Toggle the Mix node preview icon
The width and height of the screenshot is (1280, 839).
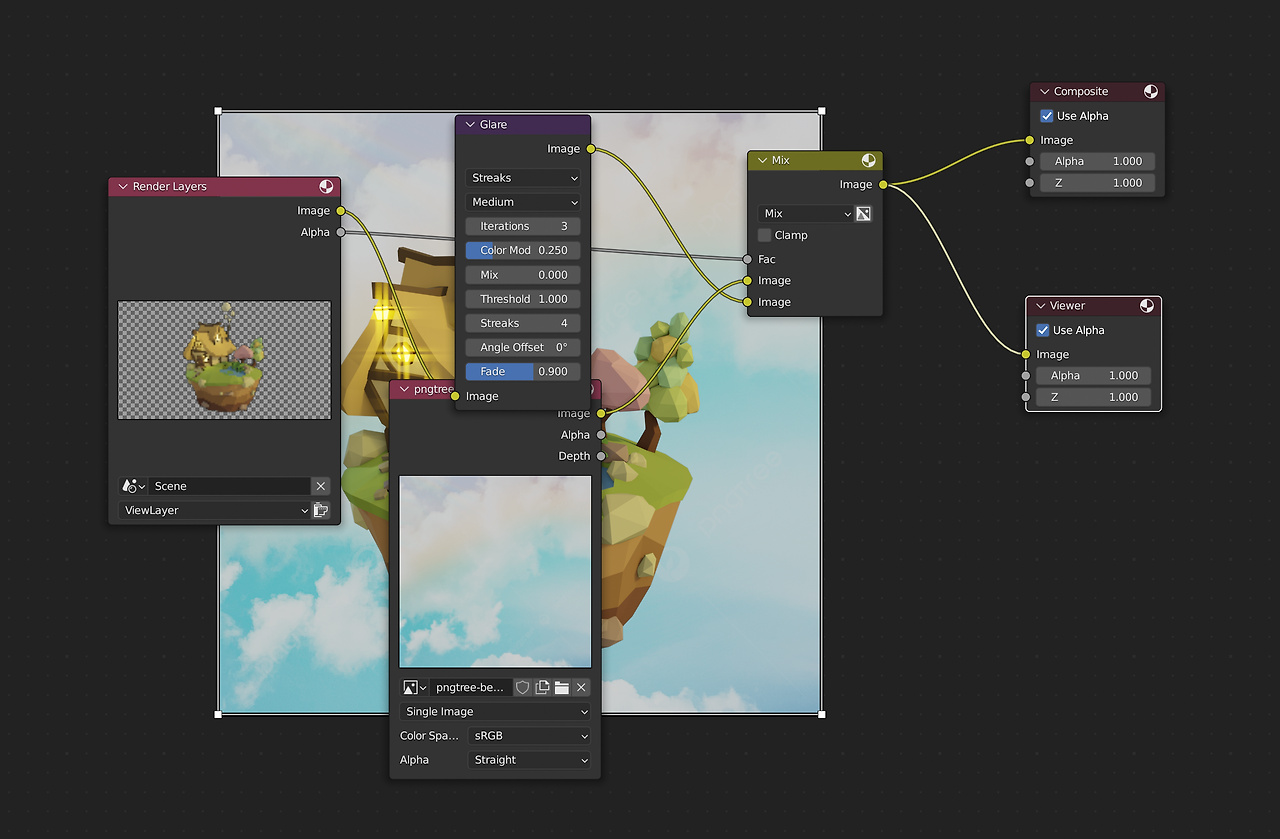pos(868,160)
